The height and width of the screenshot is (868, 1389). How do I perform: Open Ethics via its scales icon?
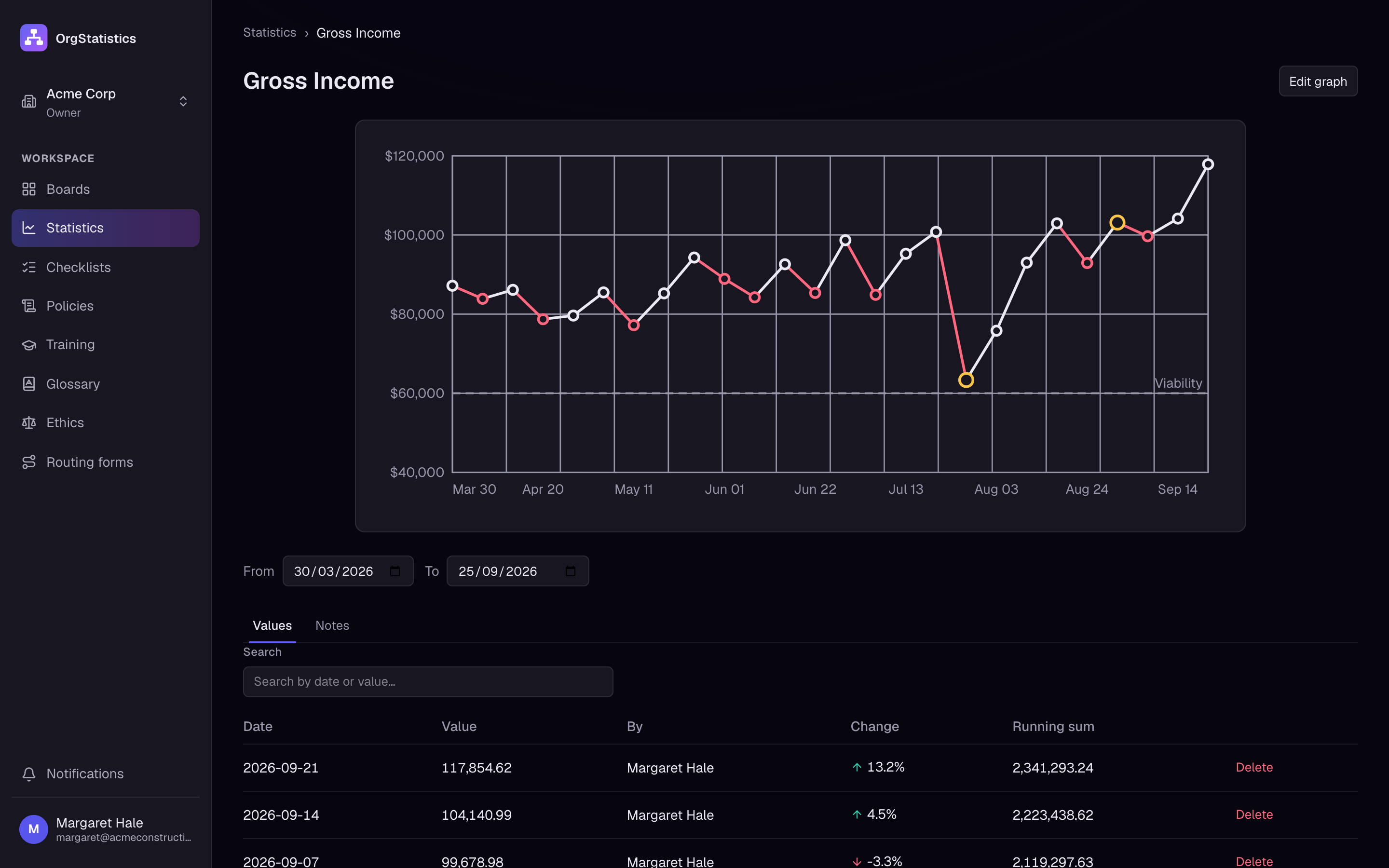pyautogui.click(x=29, y=423)
